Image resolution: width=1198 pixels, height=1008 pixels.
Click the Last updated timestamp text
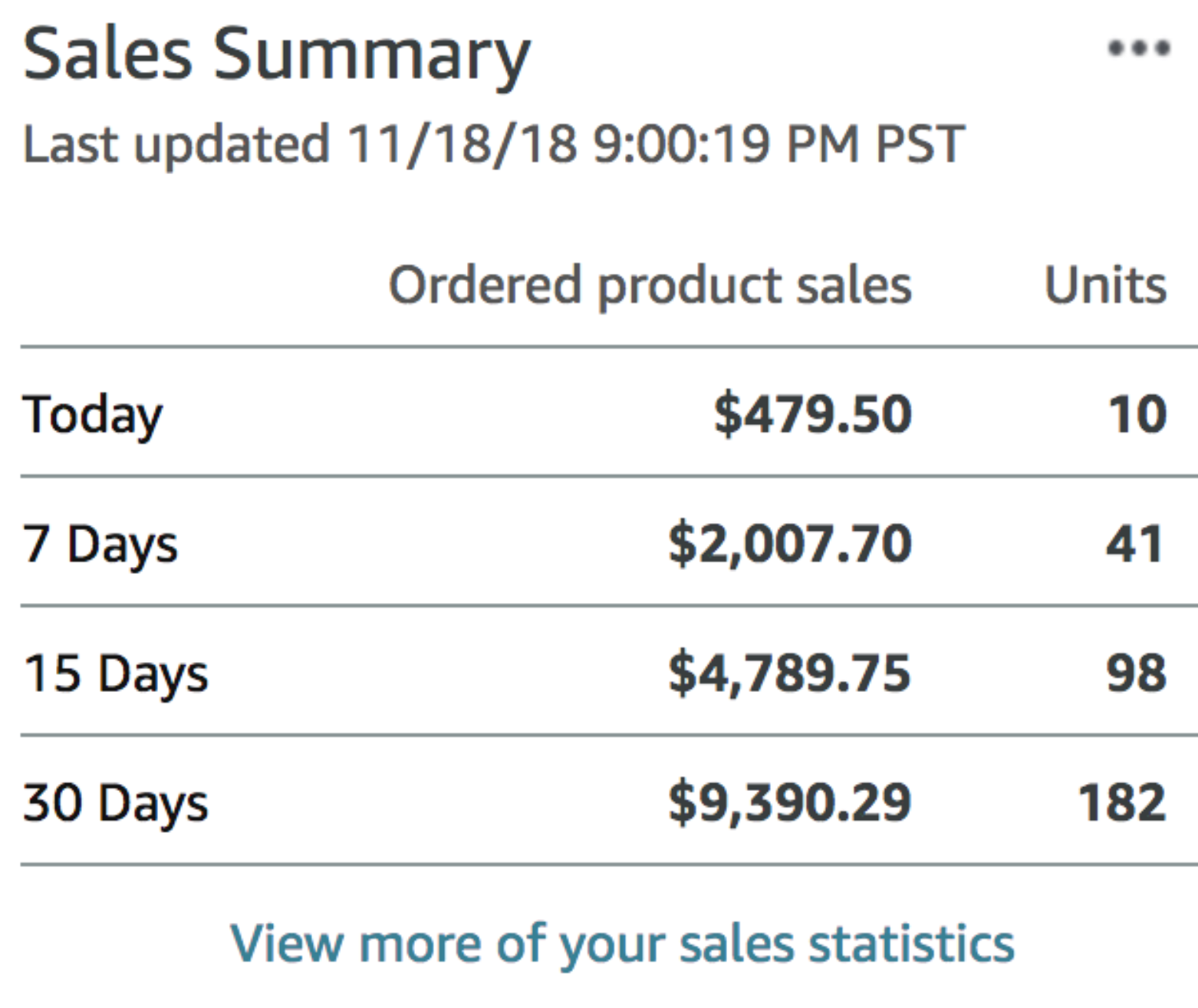pyautogui.click(x=493, y=143)
